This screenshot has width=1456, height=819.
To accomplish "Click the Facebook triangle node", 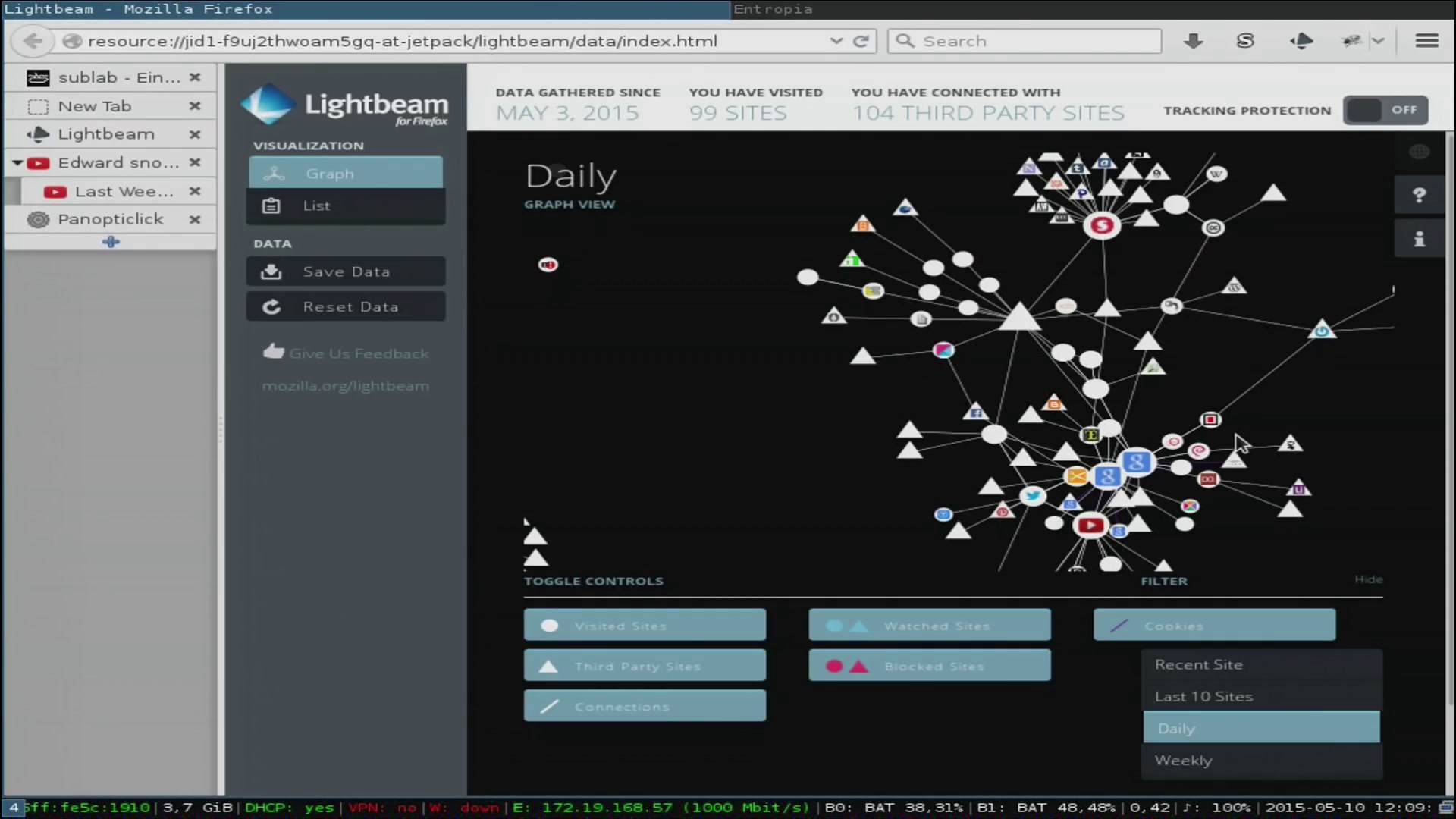I will tap(976, 413).
